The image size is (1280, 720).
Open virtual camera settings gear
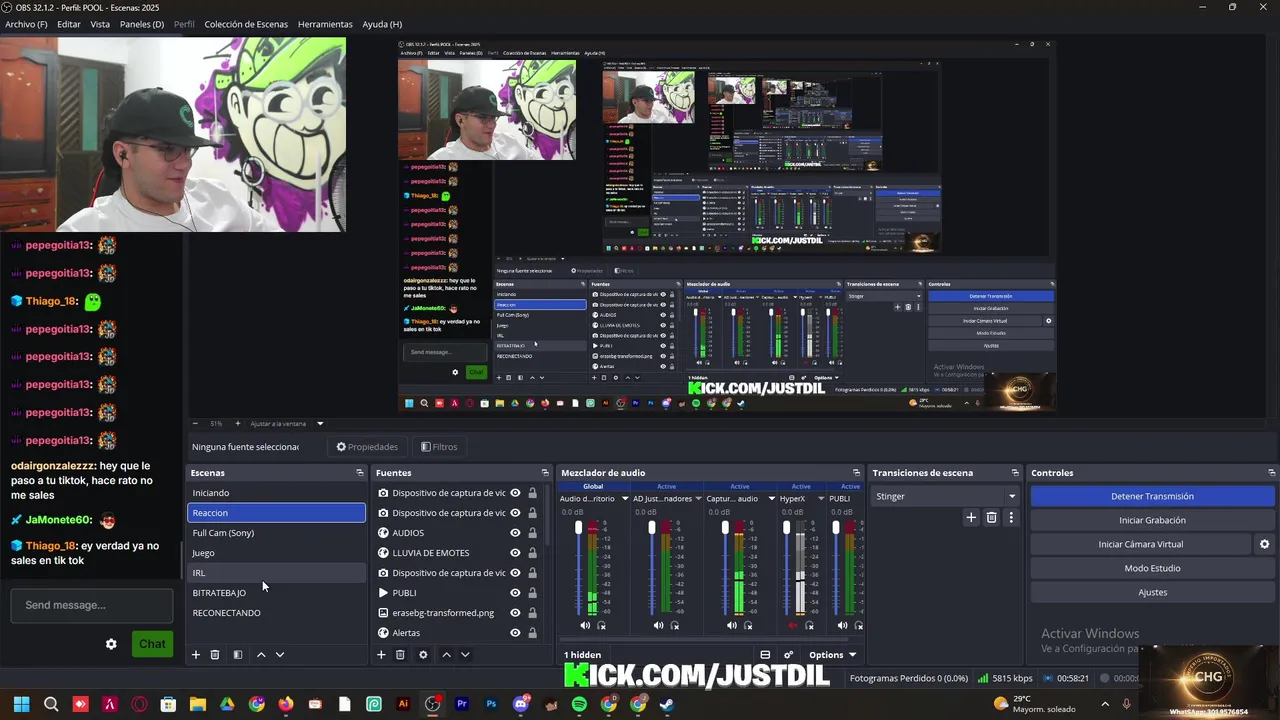[1264, 544]
